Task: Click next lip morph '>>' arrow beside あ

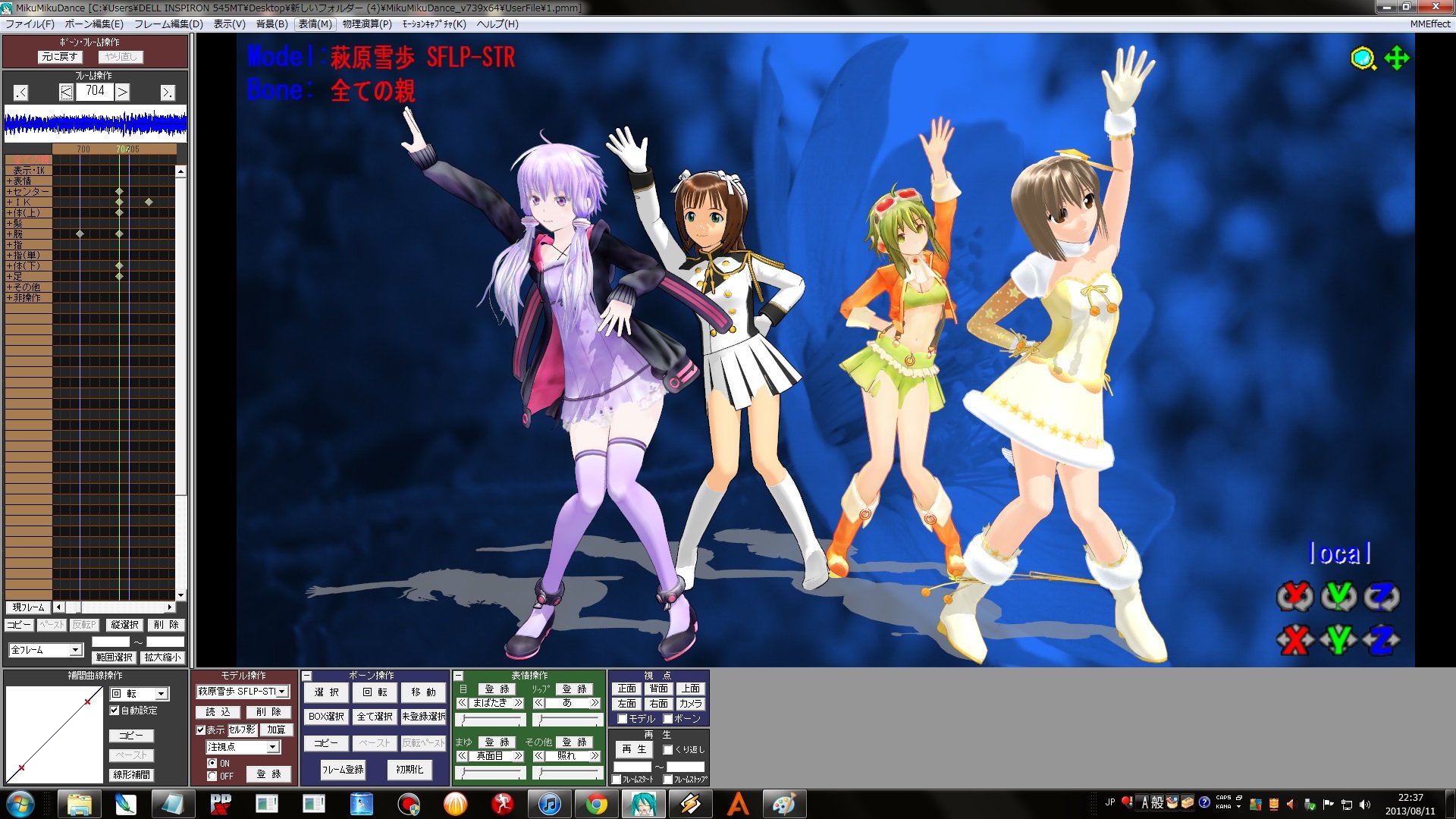Action: pyautogui.click(x=595, y=703)
